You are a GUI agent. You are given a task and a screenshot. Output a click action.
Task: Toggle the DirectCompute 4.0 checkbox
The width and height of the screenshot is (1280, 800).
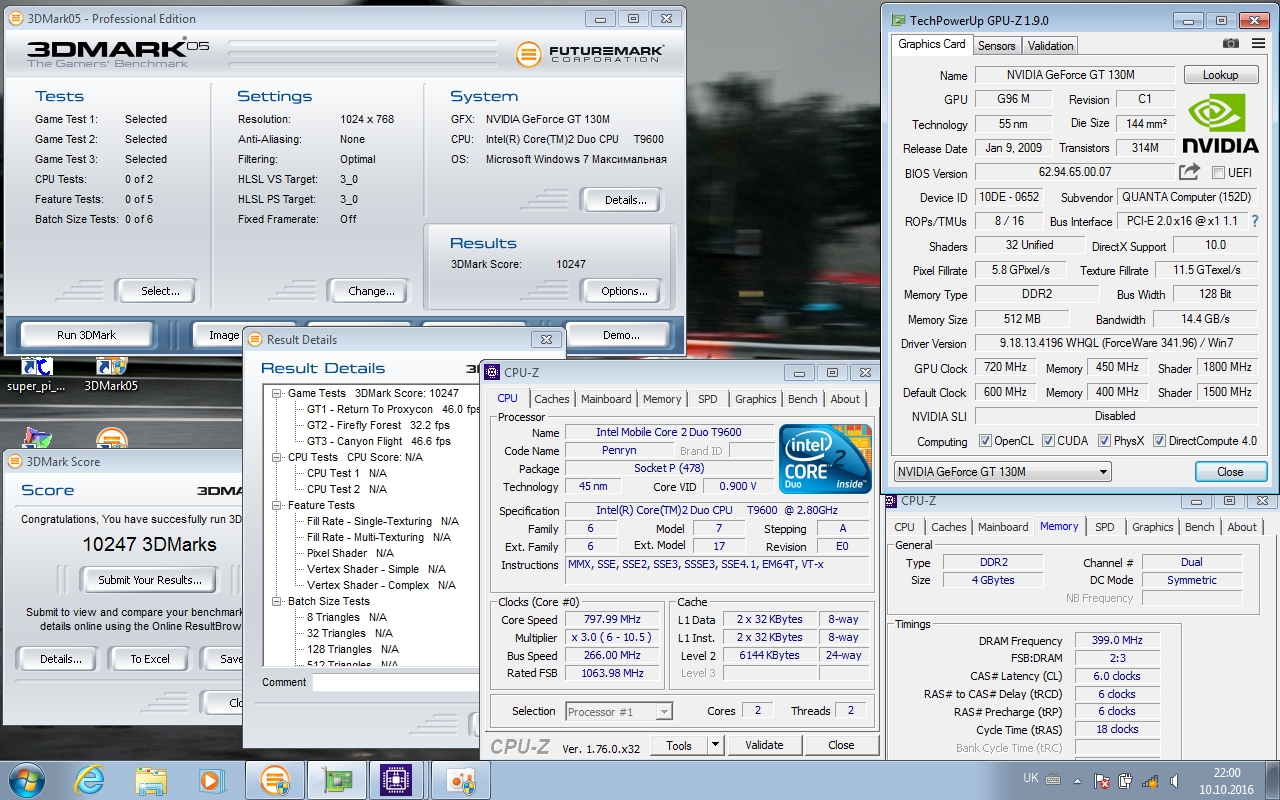point(1159,441)
